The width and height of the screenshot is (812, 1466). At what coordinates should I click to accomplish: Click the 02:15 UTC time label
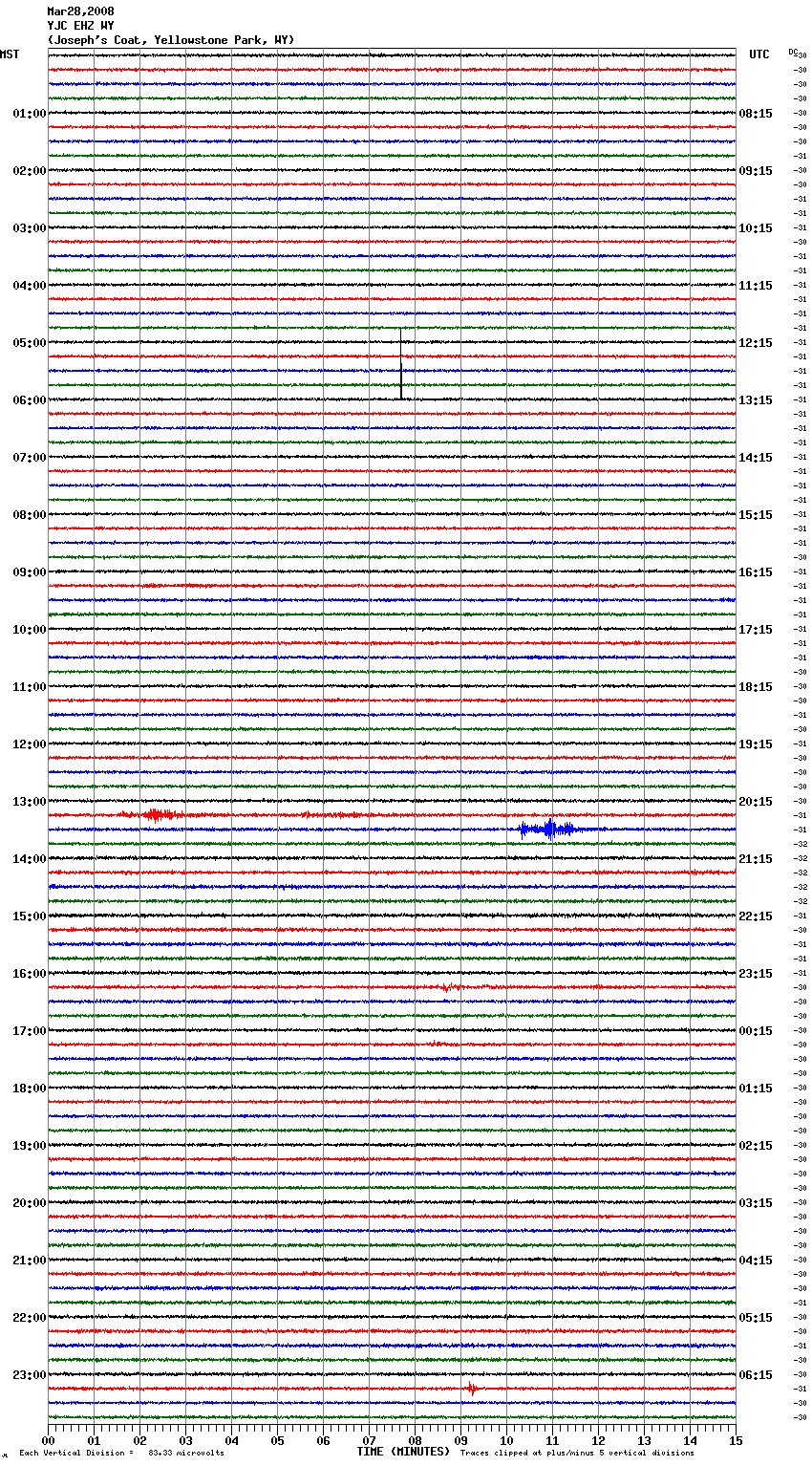(x=756, y=1146)
